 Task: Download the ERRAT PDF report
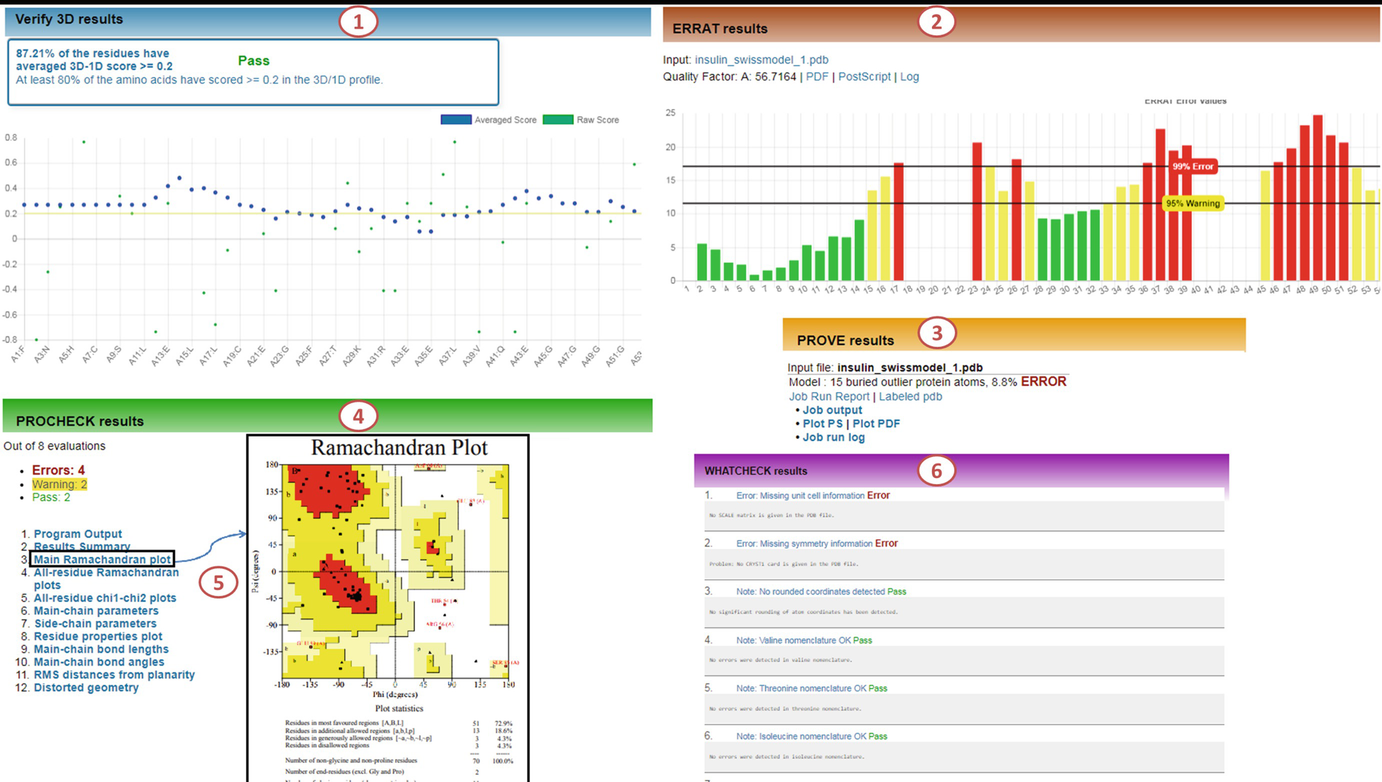point(817,76)
